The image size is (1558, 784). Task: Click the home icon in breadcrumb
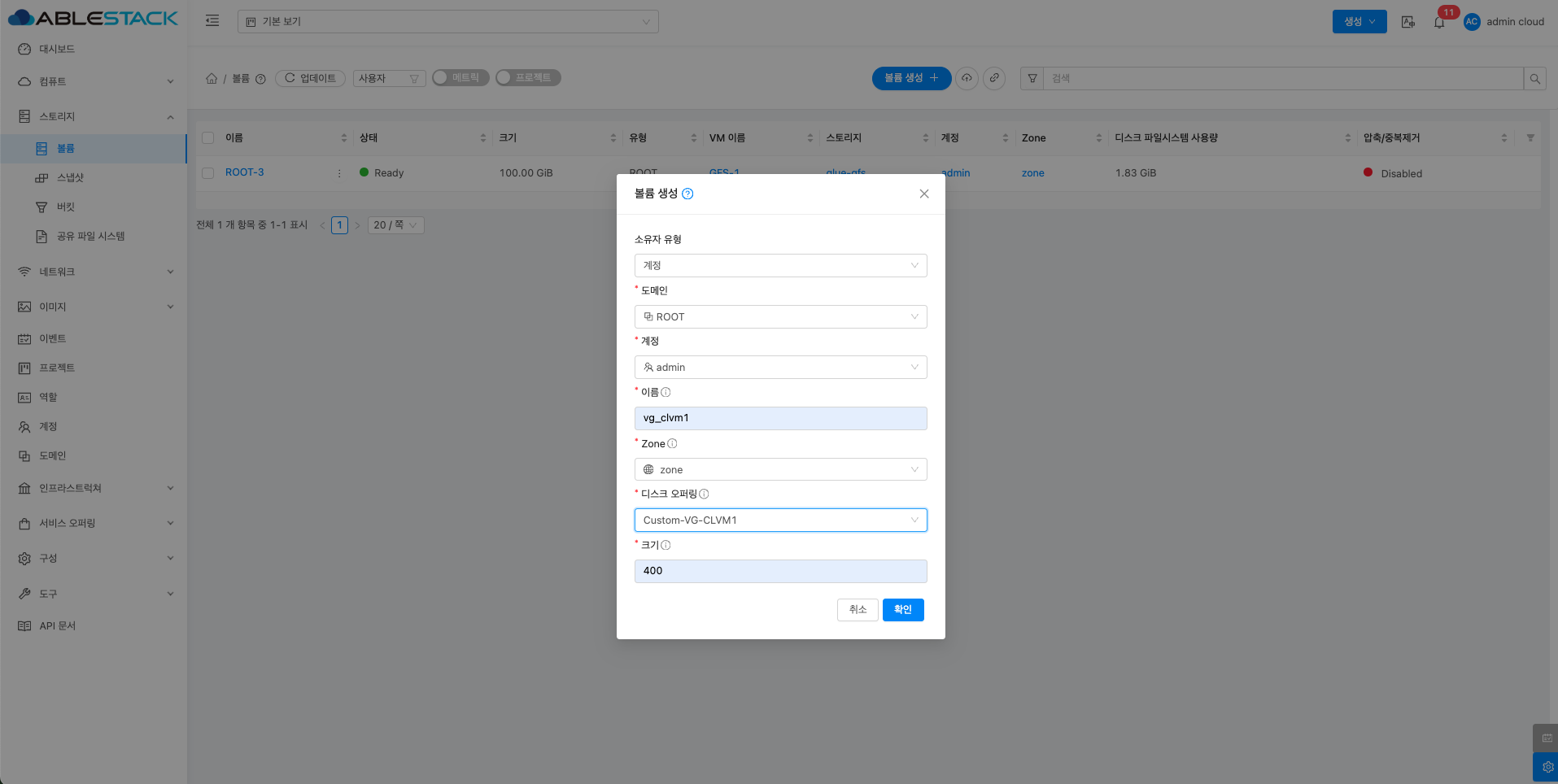coord(212,78)
